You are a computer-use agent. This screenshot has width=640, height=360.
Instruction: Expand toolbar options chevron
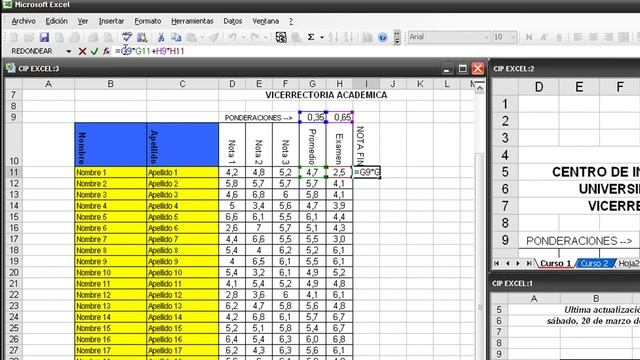point(397,38)
